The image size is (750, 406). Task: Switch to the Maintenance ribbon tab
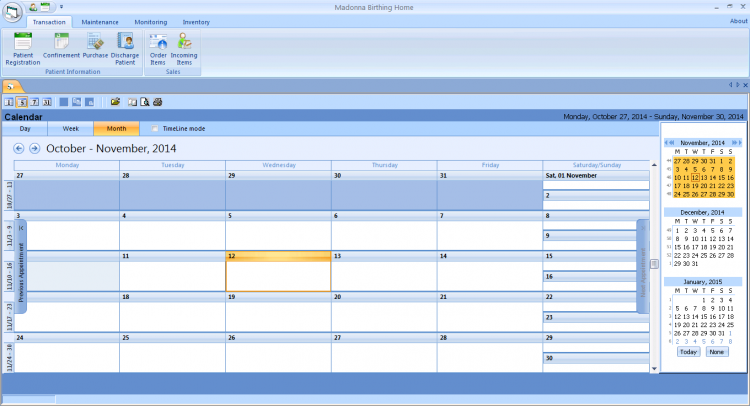[x=99, y=21]
